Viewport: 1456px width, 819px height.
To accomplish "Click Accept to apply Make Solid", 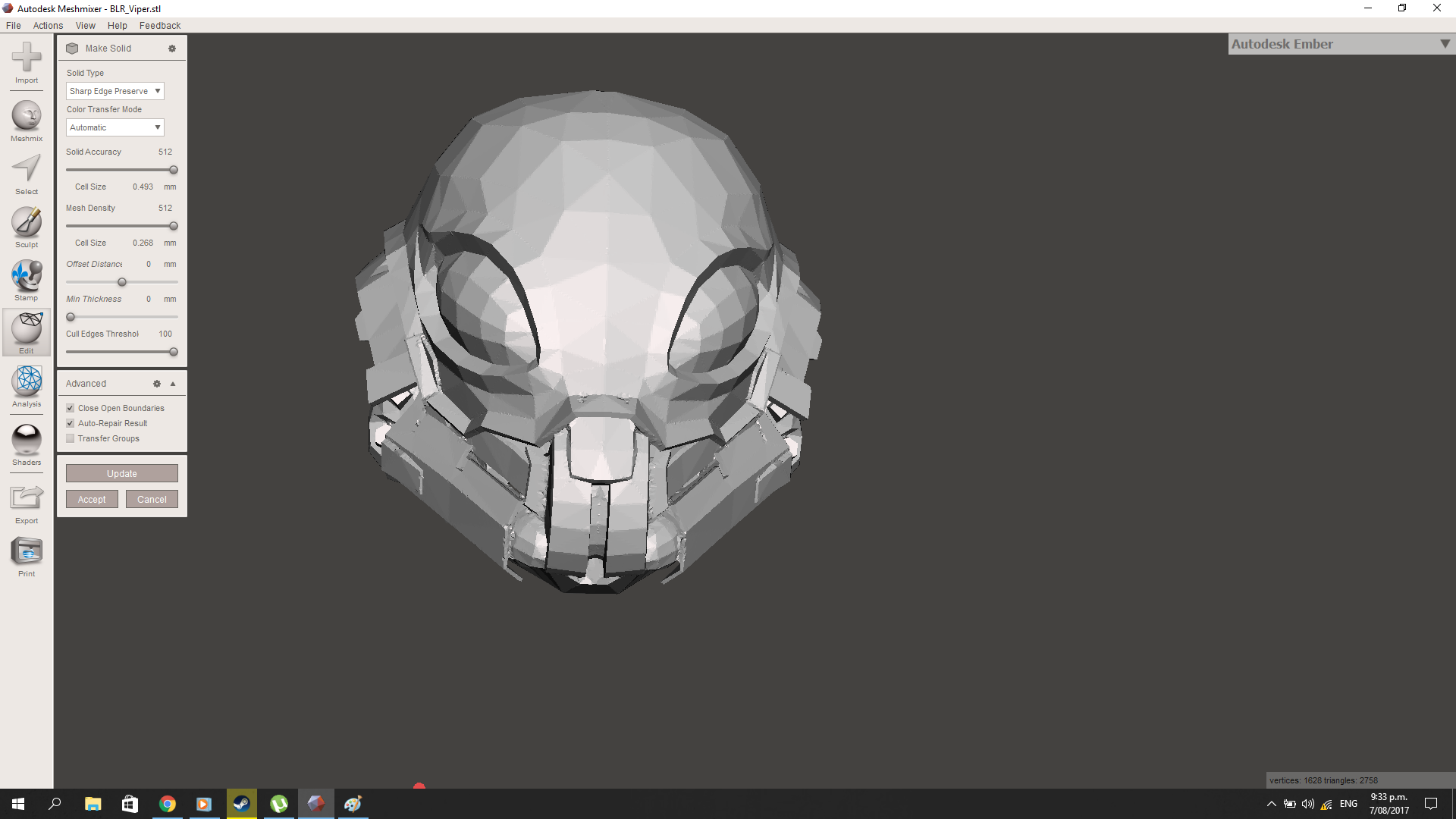I will [92, 500].
